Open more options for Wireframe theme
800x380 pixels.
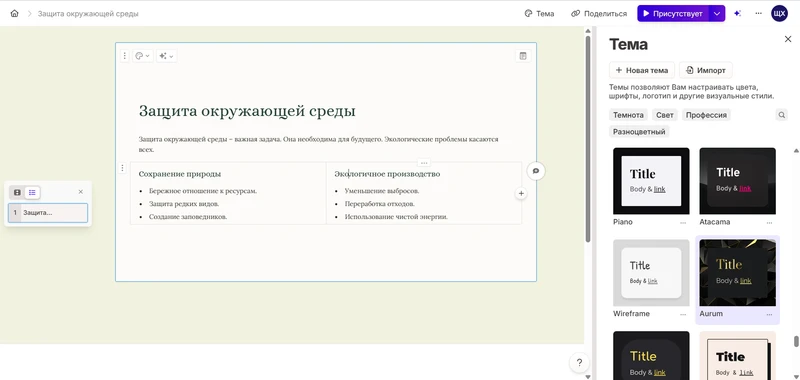[x=683, y=315]
